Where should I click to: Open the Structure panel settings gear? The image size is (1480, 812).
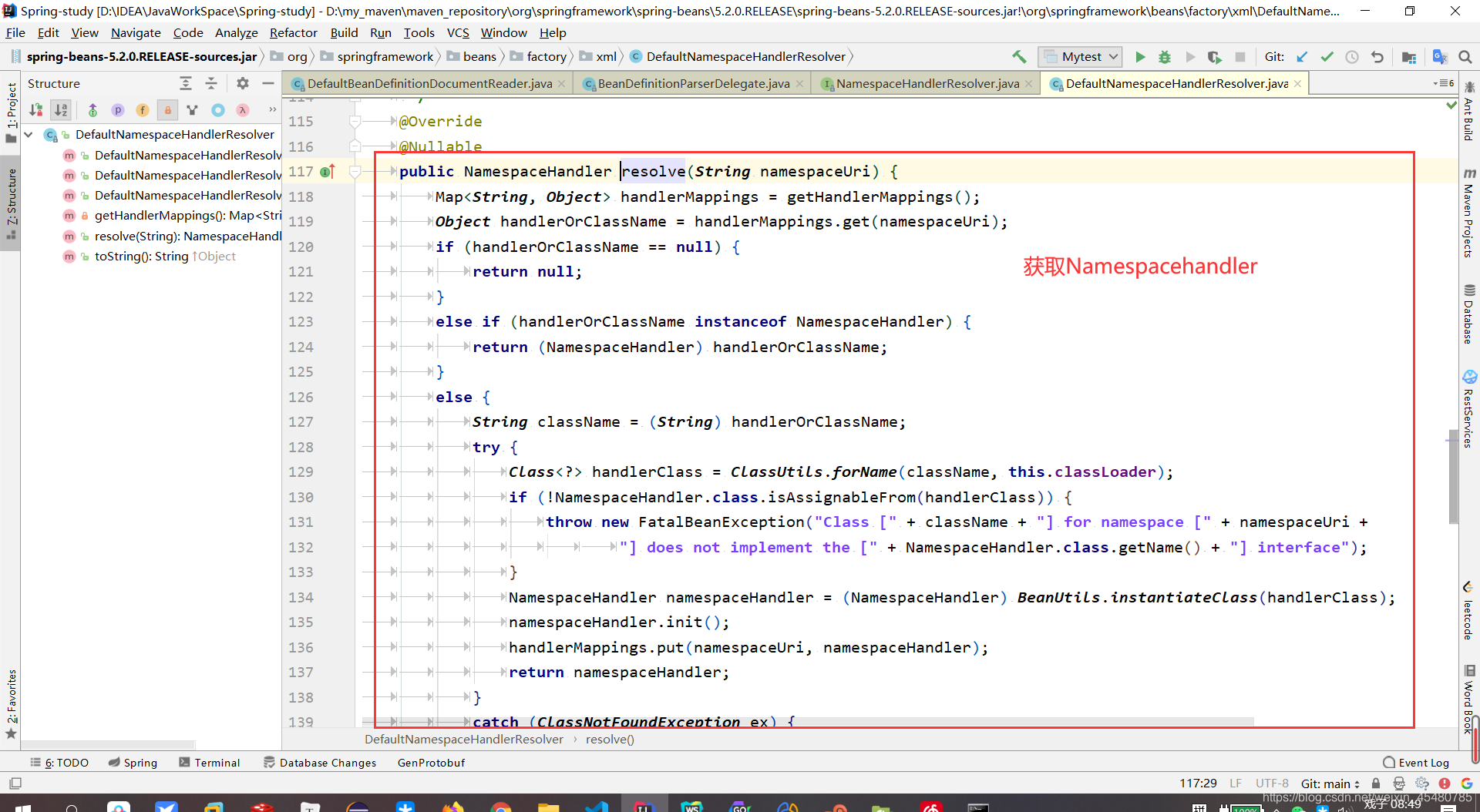coord(242,83)
